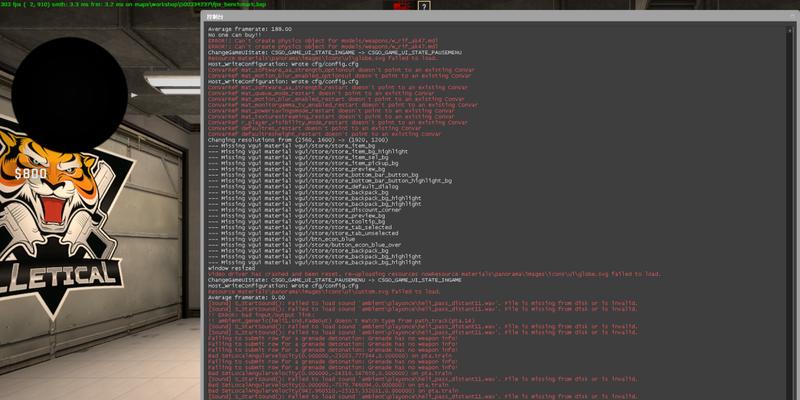Screen dimensions: 800x400
Task: Select the 'Average framerate: 188.00' line
Action: (250, 29)
